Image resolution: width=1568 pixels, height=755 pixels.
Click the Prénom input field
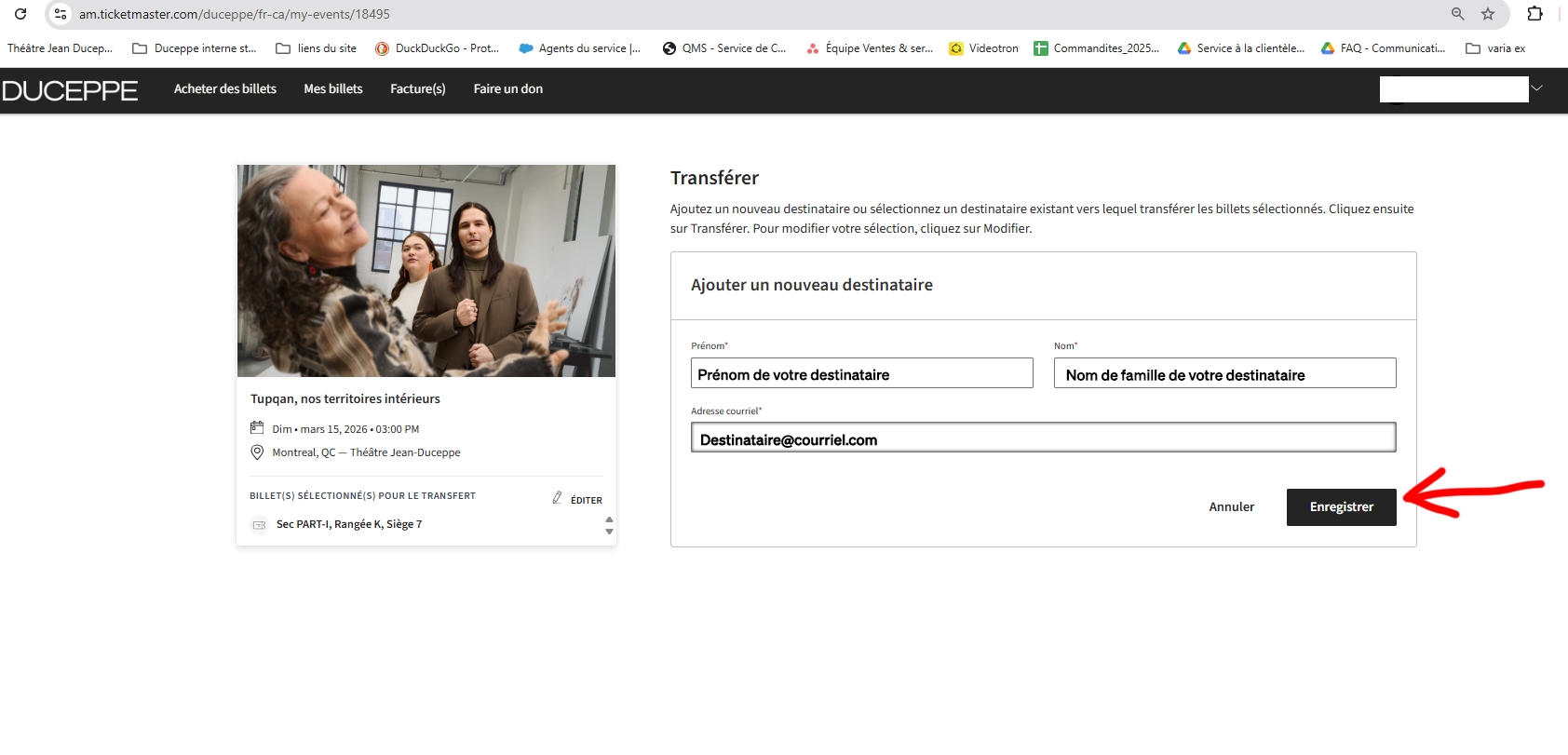(x=861, y=373)
